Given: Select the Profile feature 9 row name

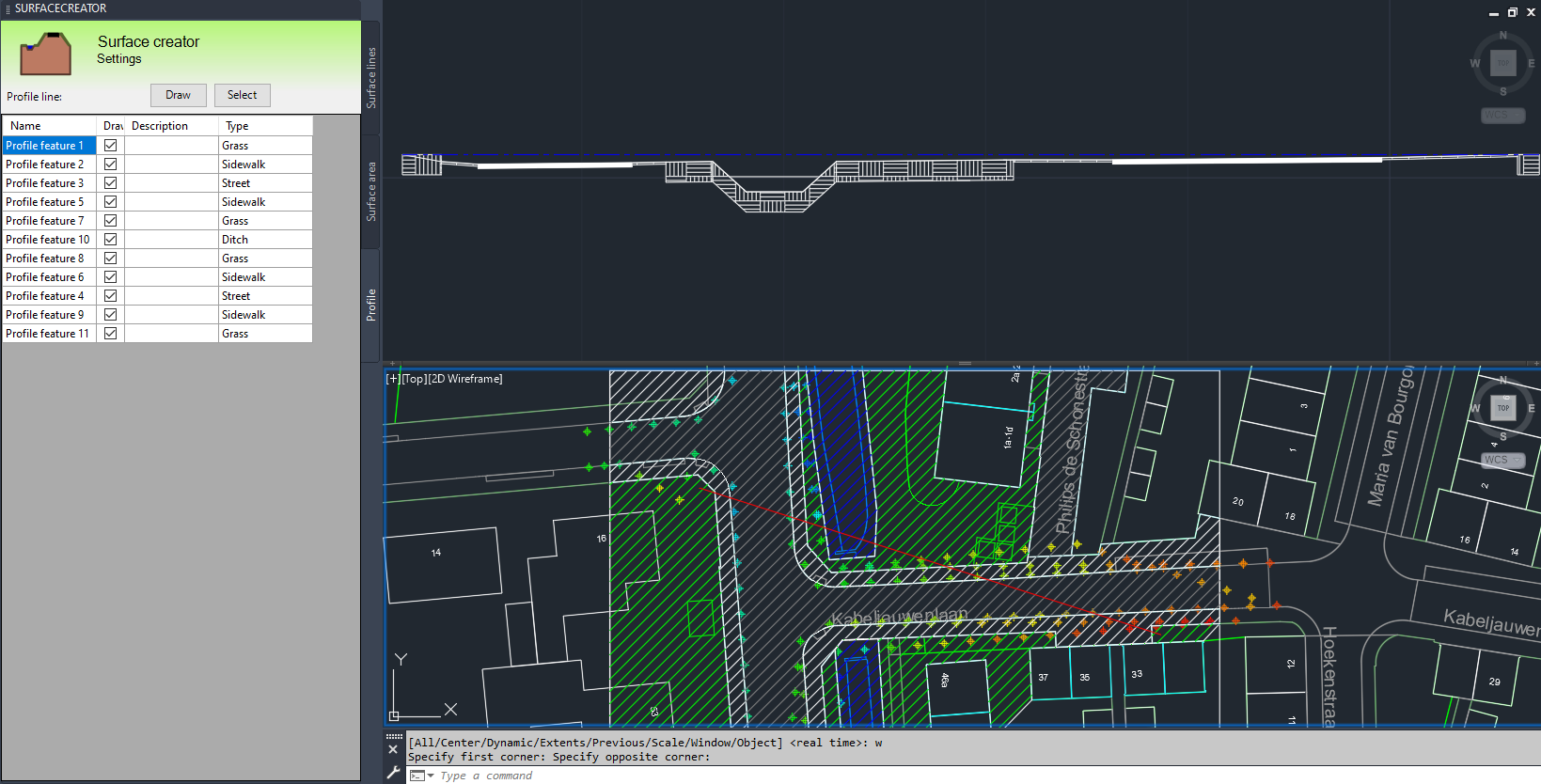Looking at the screenshot, I should pos(50,315).
